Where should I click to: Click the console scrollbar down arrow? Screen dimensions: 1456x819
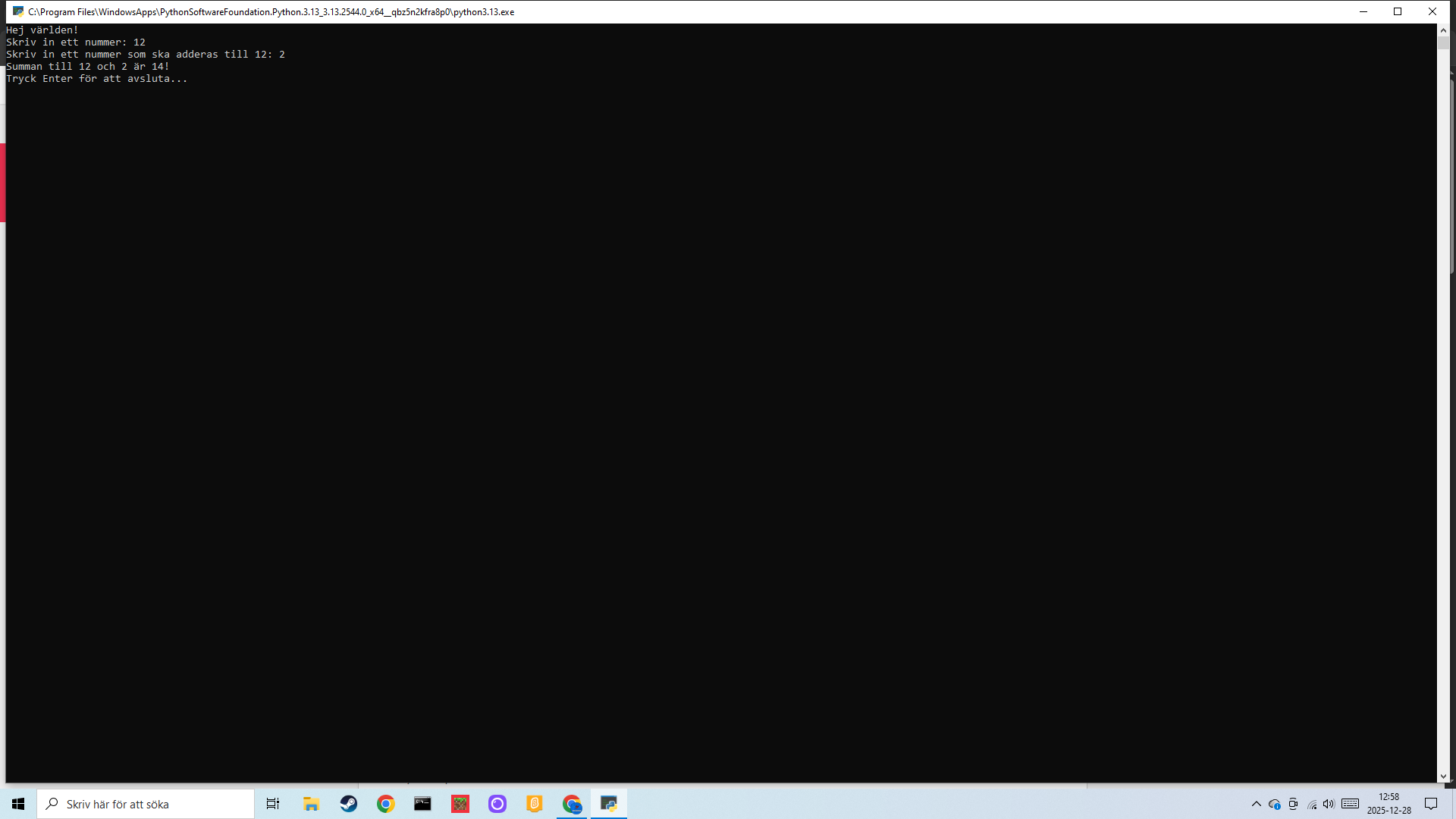[x=1443, y=777]
